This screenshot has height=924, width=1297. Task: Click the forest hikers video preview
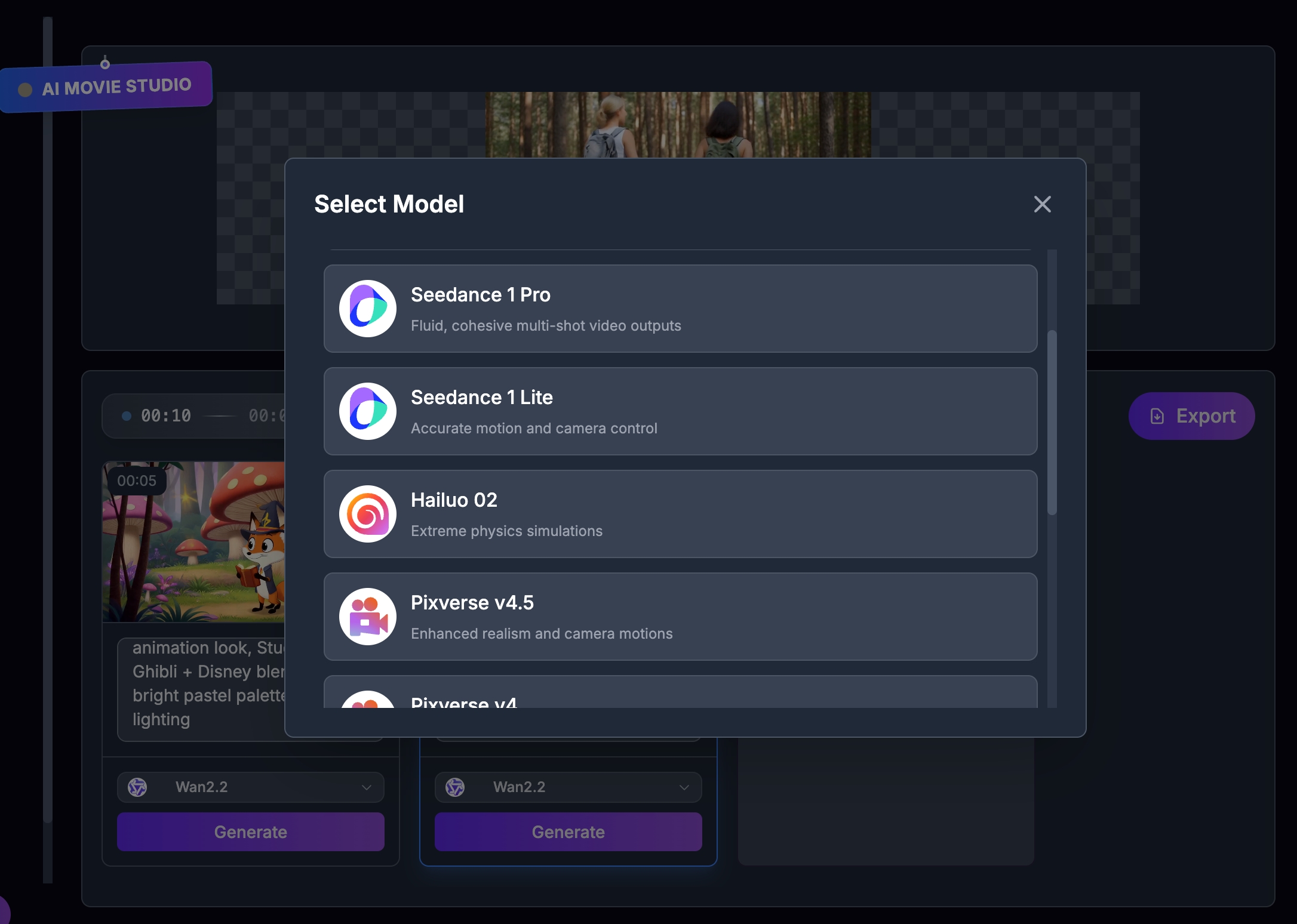[x=678, y=125]
